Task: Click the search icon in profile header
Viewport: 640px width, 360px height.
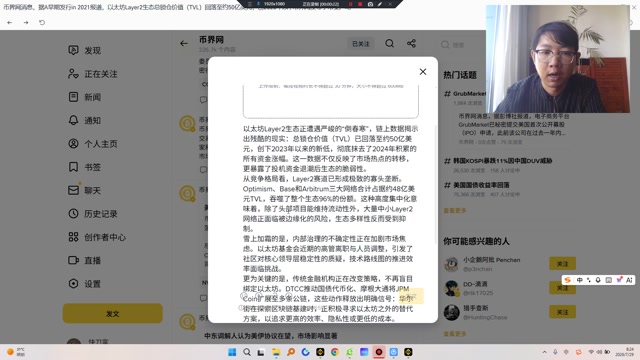Action: coord(389,43)
